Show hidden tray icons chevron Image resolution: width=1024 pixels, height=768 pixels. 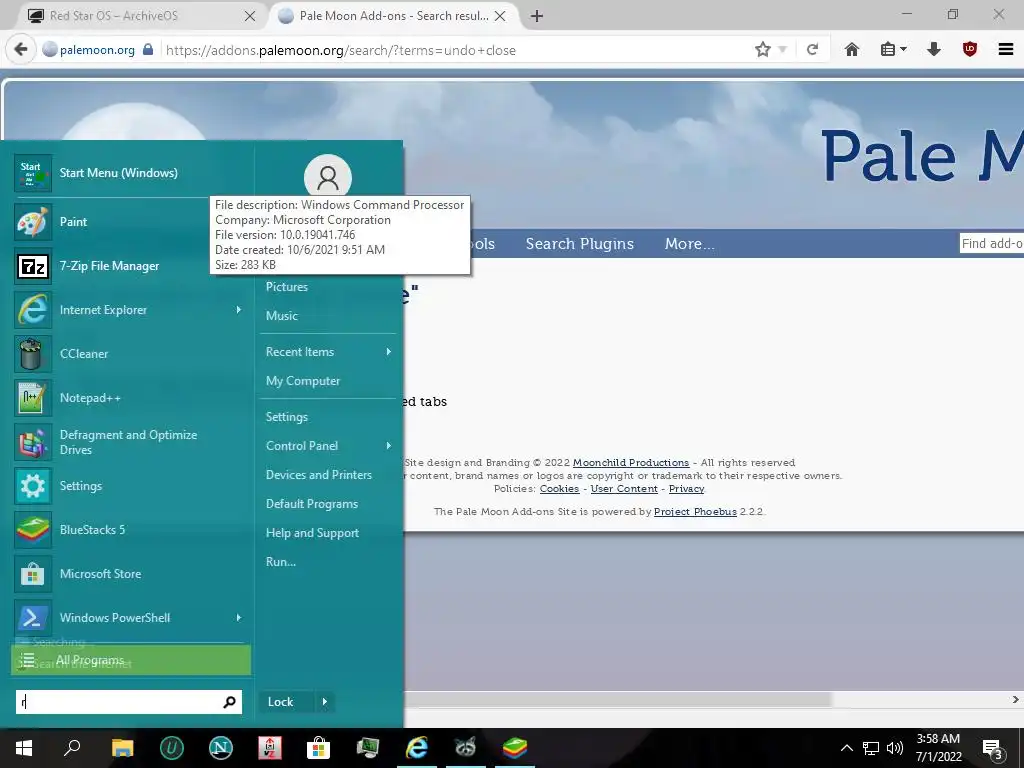click(x=846, y=748)
